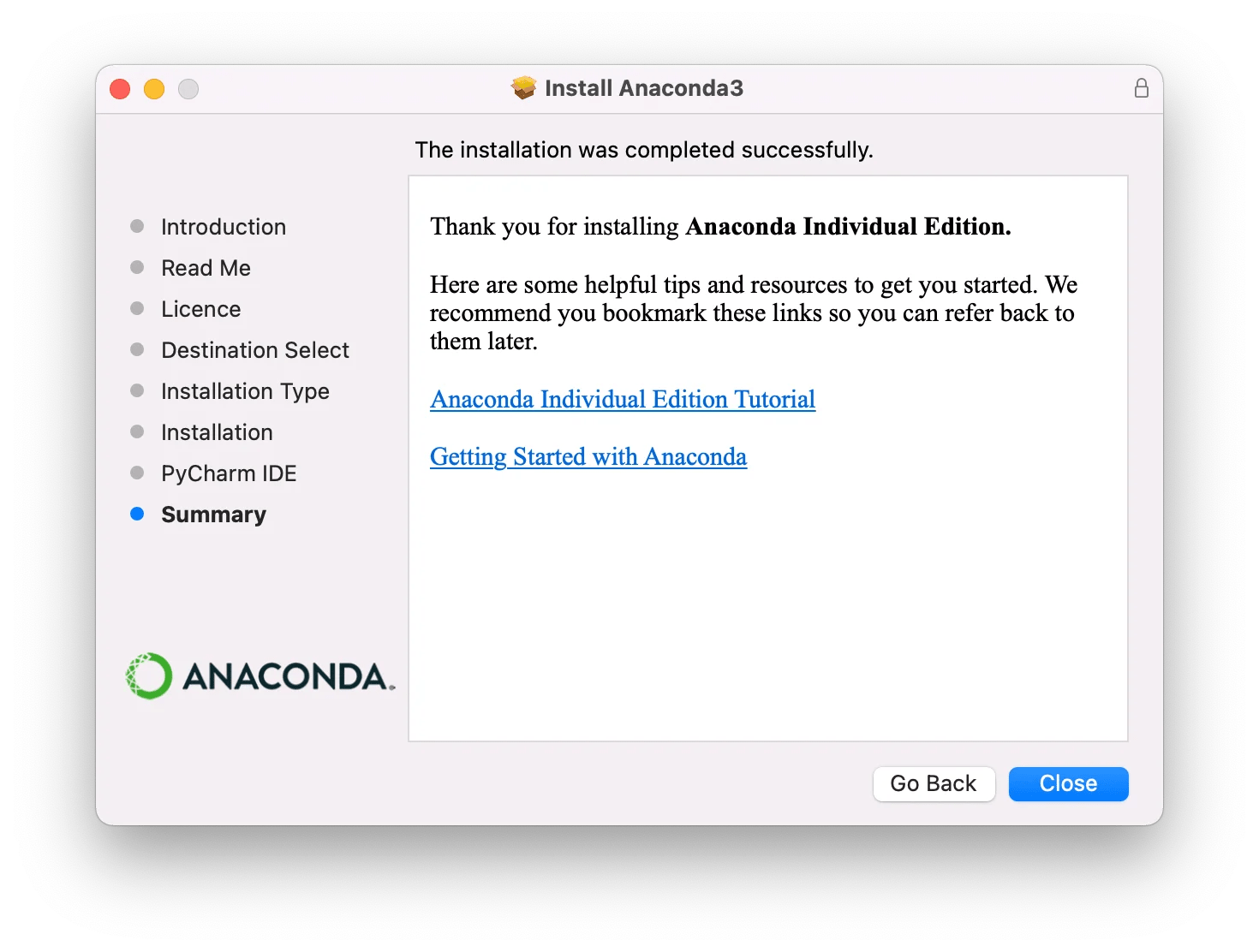Select the Licence step
This screenshot has width=1259, height=952.
(201, 308)
